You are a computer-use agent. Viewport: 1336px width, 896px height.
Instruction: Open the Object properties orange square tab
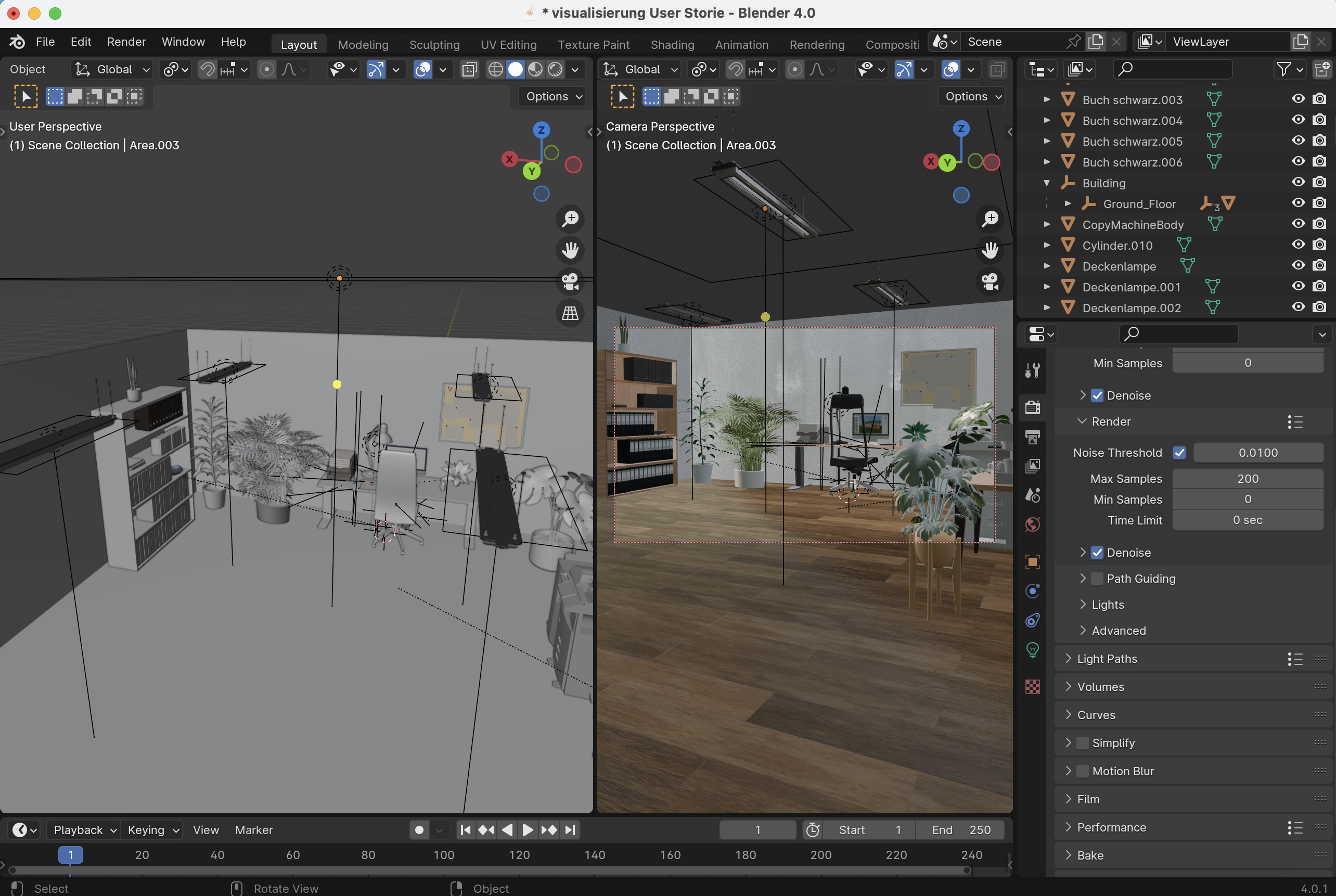coord(1032,562)
